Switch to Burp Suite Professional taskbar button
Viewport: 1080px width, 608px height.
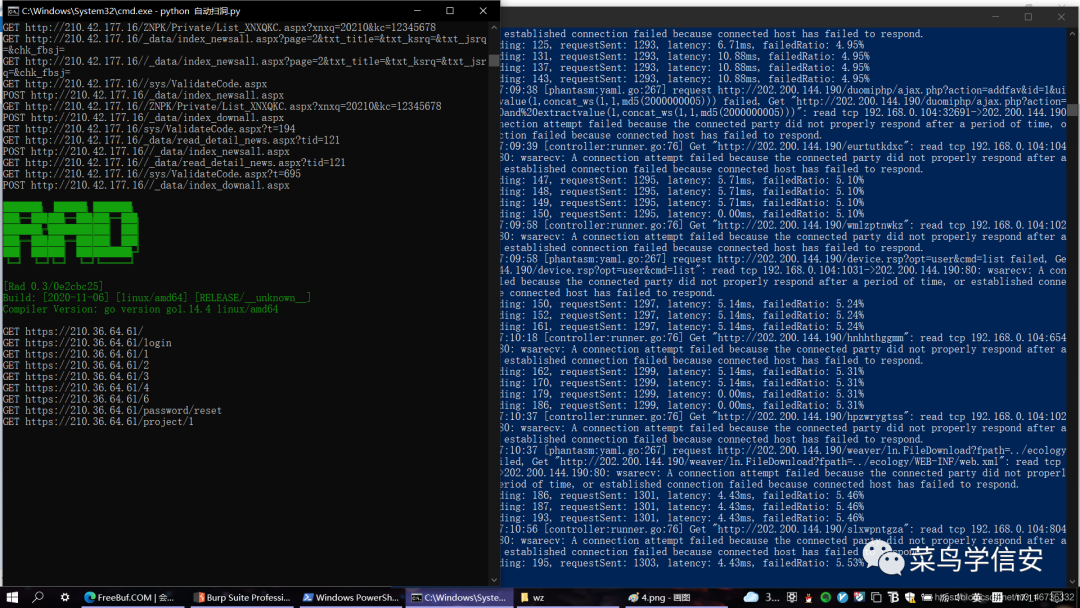pos(242,597)
